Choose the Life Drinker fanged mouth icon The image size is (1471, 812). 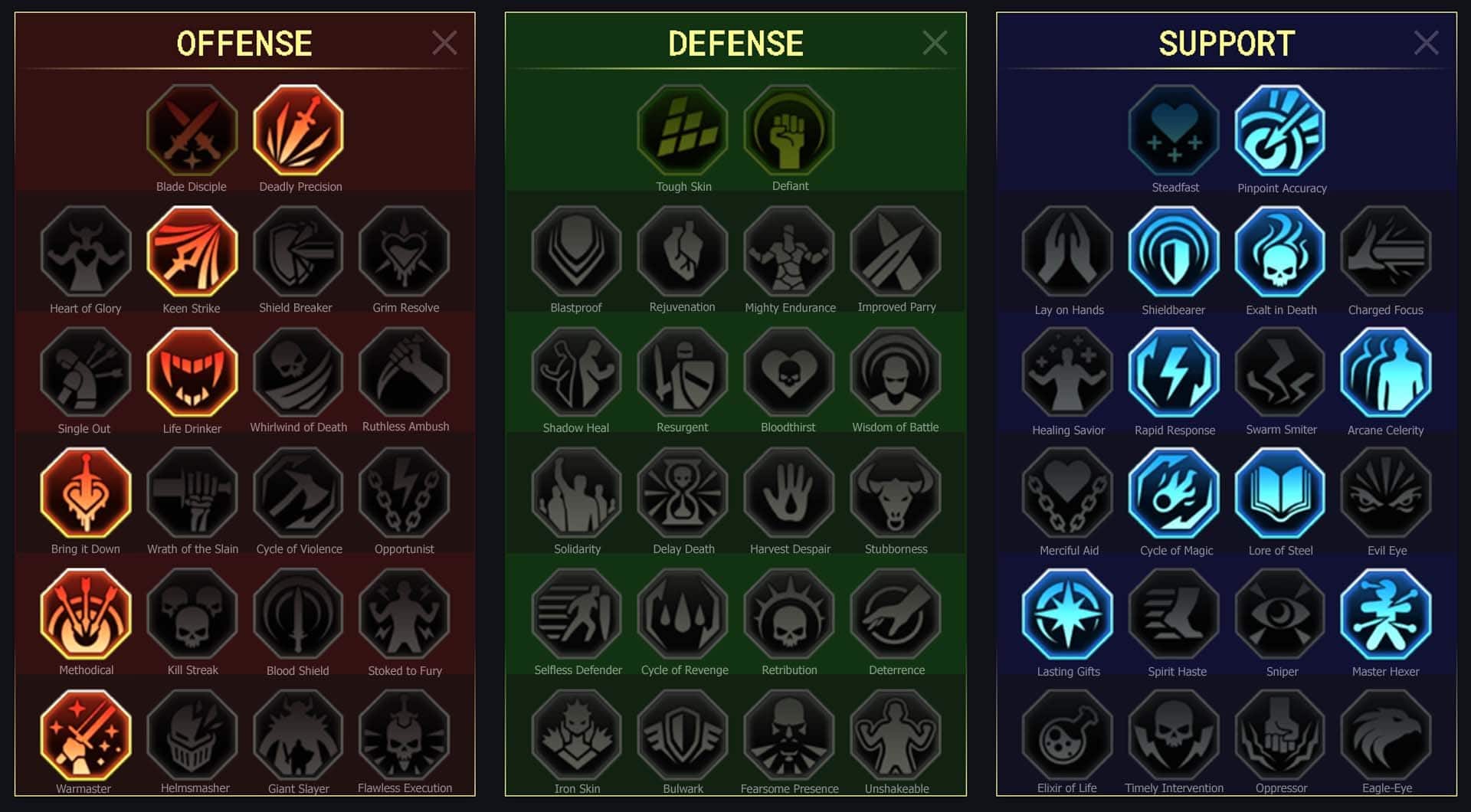coord(192,372)
